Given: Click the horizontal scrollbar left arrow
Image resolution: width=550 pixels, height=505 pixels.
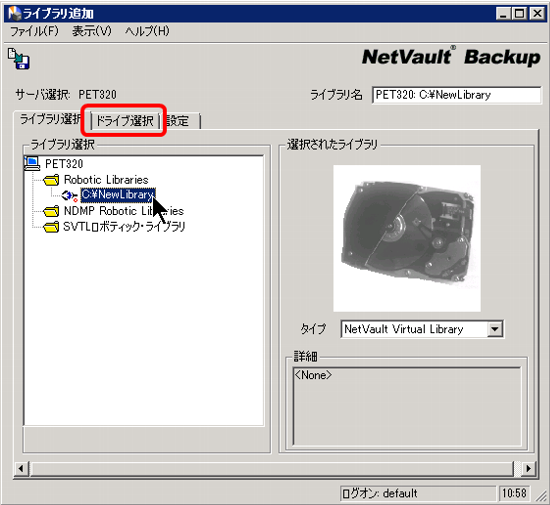Looking at the screenshot, I should coord(21,468).
